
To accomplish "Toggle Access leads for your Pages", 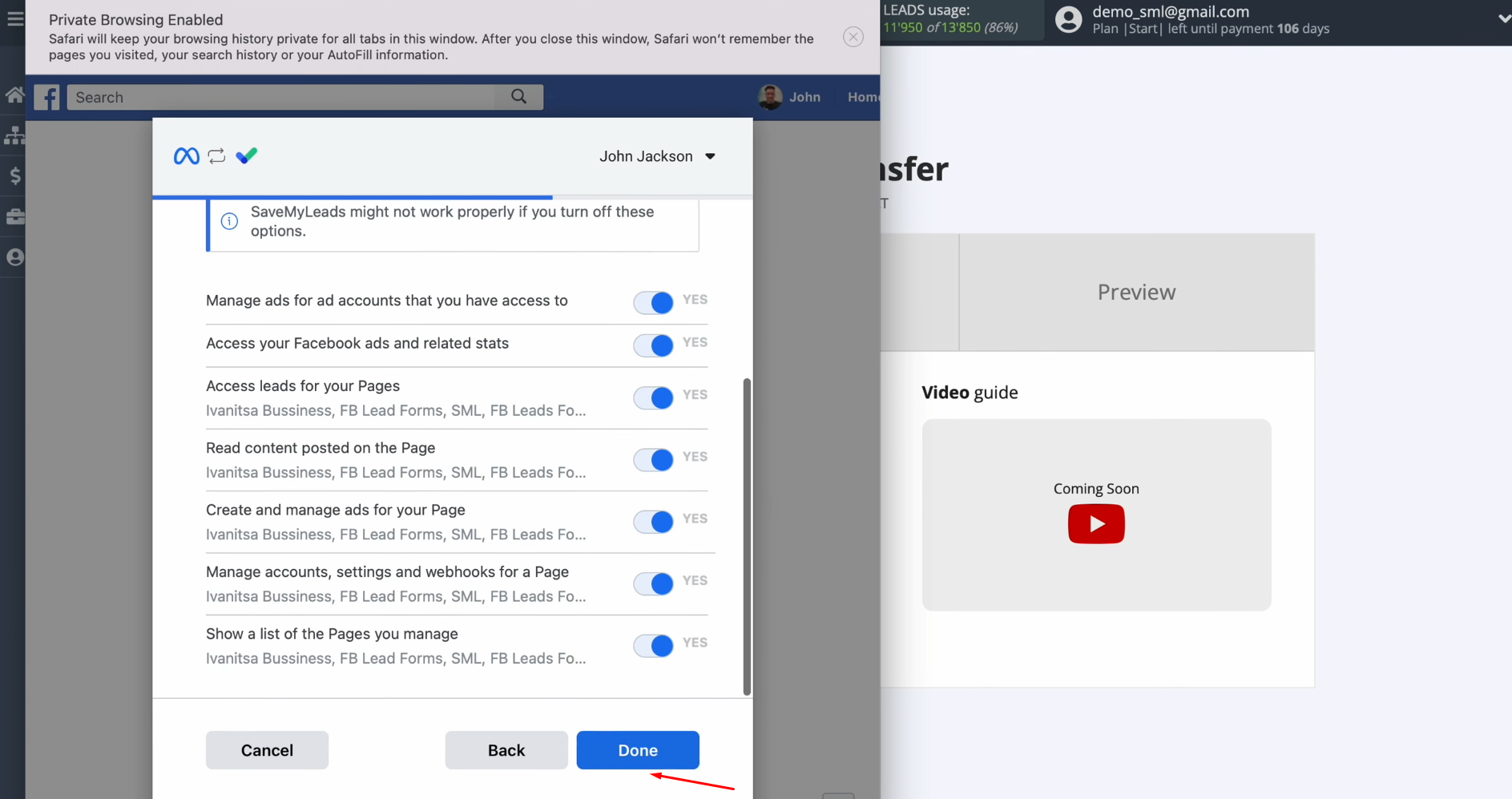I will pyautogui.click(x=654, y=397).
